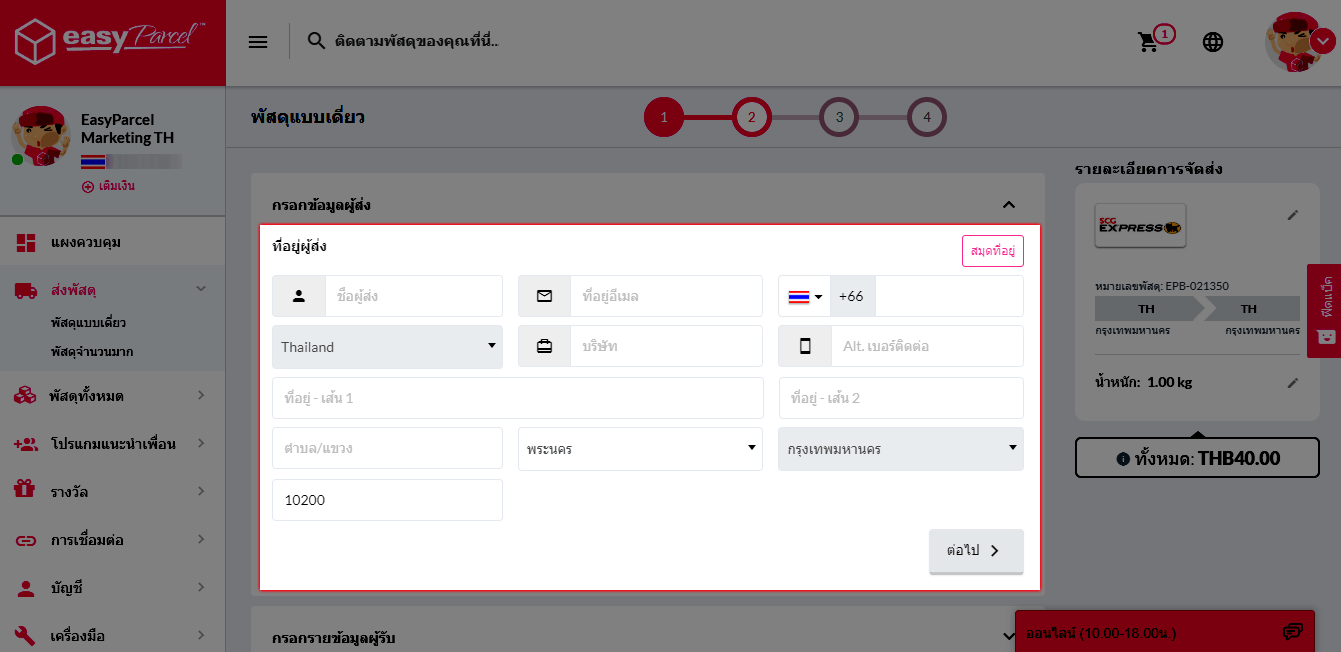Focus the address line 1 field
The width and height of the screenshot is (1341, 652).
tap(518, 398)
